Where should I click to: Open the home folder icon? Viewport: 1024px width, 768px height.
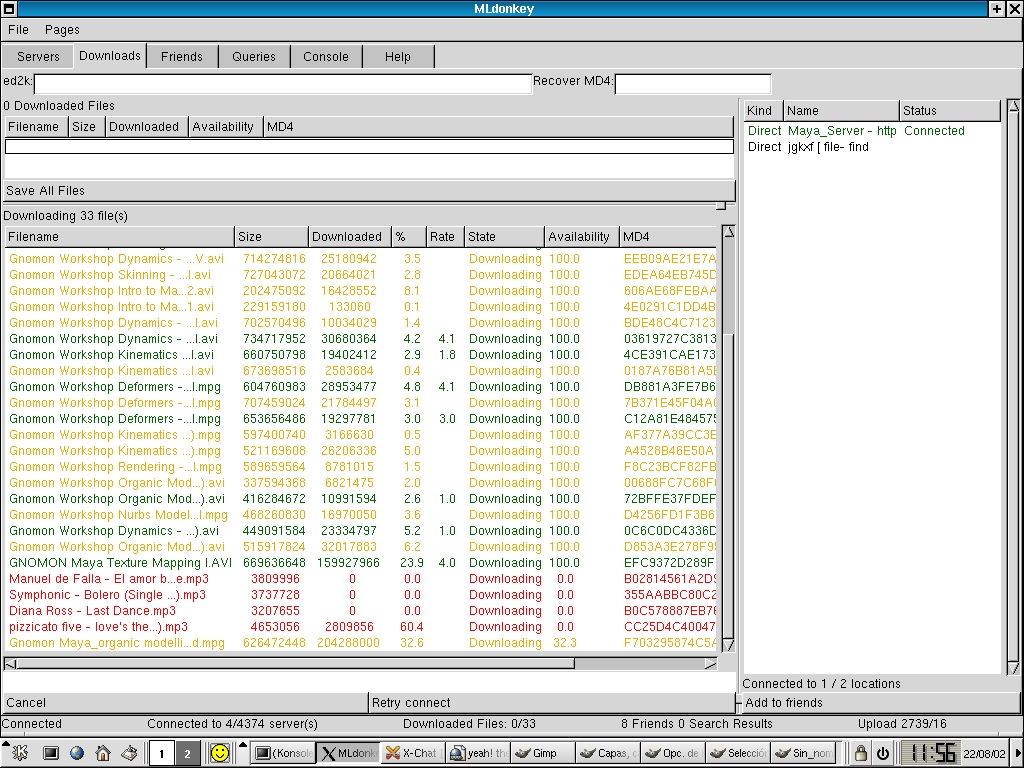coord(103,753)
